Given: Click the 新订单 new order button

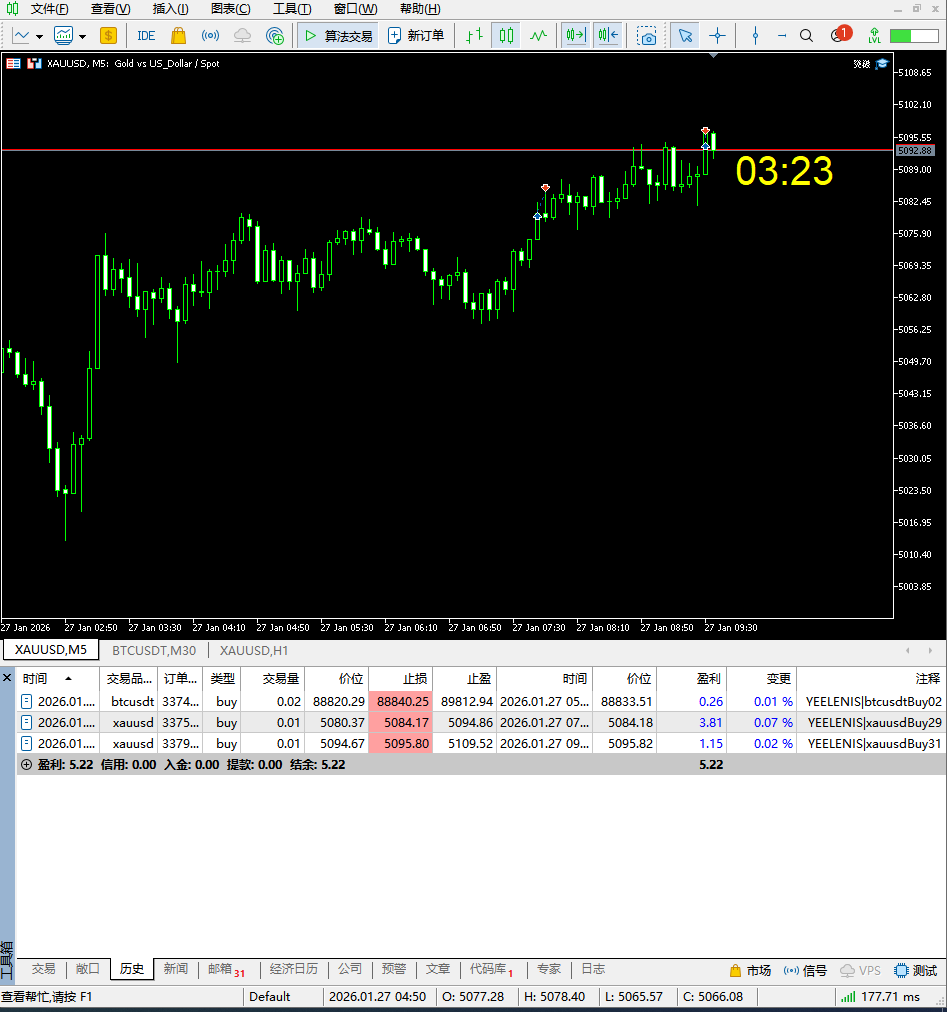Looking at the screenshot, I should coord(416,35).
